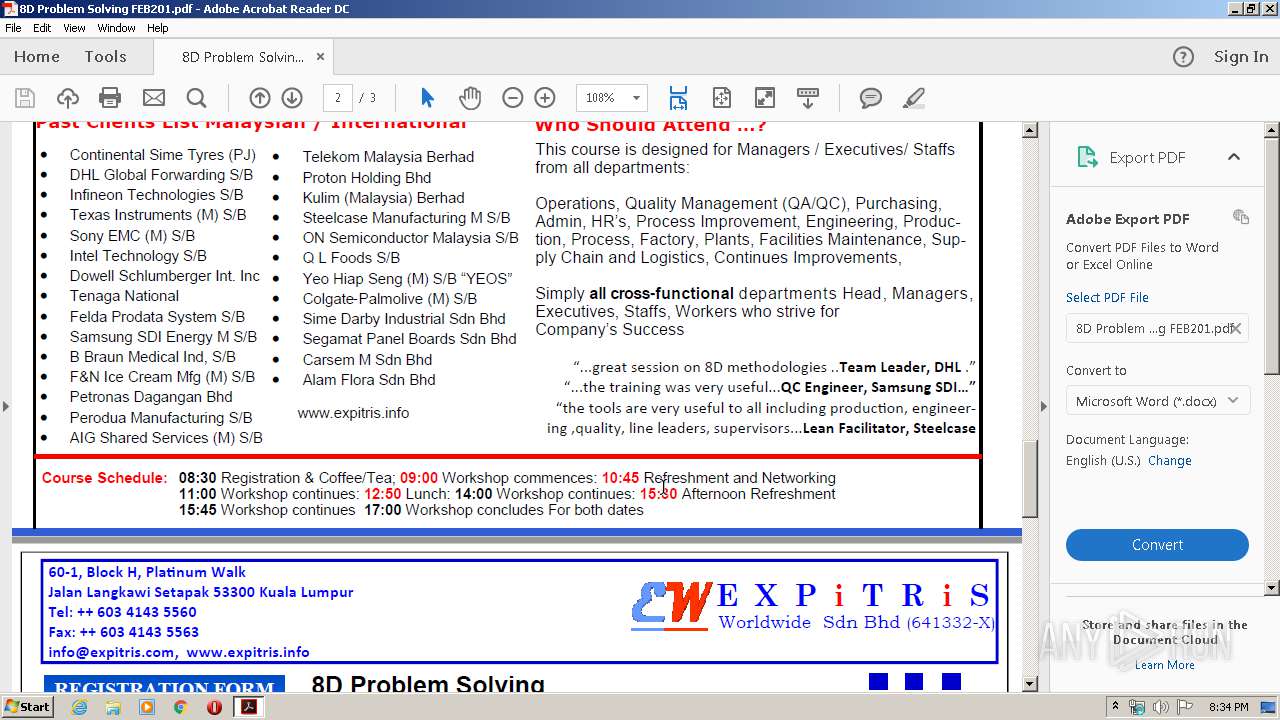Open the zoom level 108% dropdown
This screenshot has width=1280, height=720.
[635, 98]
